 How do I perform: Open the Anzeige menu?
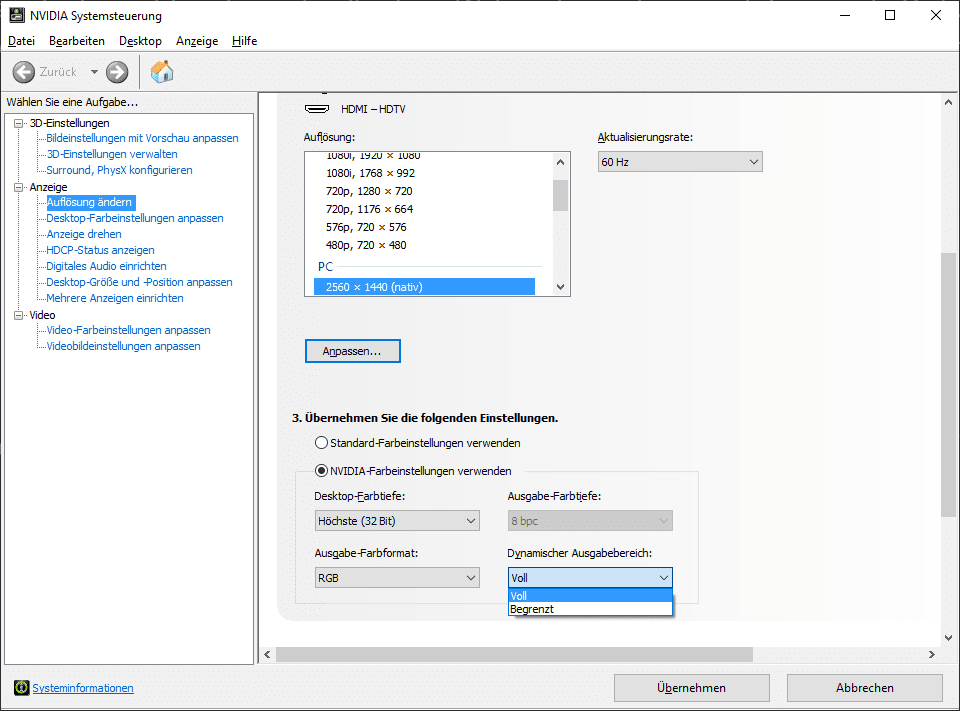coord(197,41)
